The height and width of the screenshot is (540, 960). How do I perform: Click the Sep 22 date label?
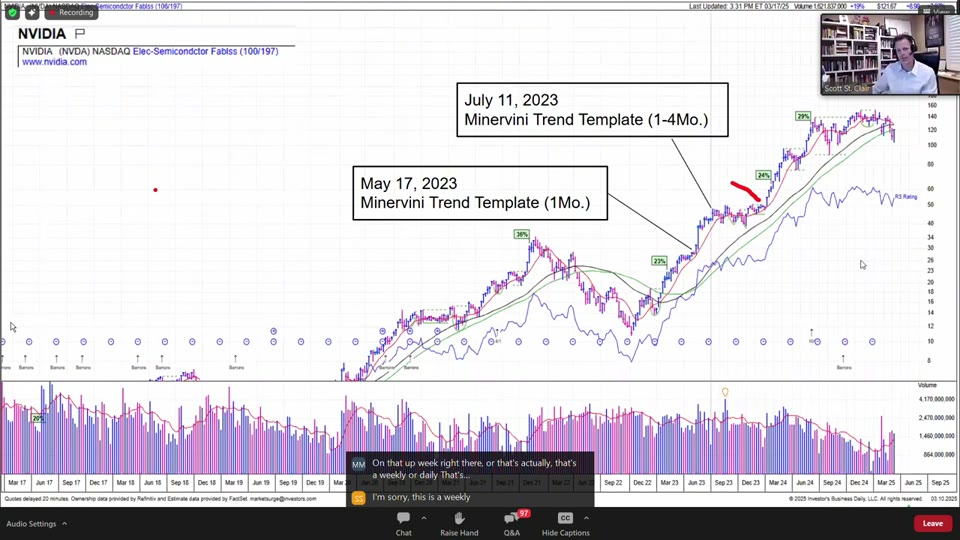point(613,482)
